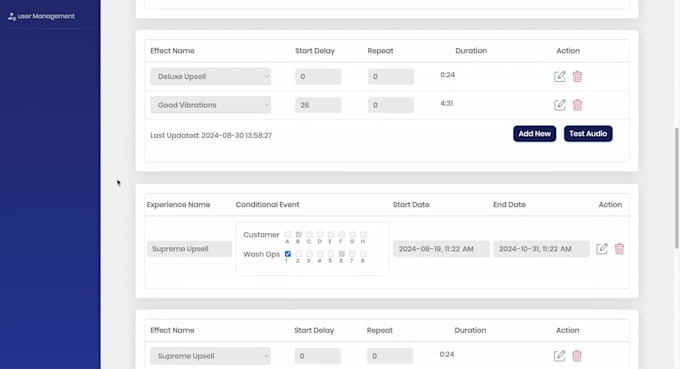
Task: Toggle Wash Ops checkbox 8
Action: 363,254
